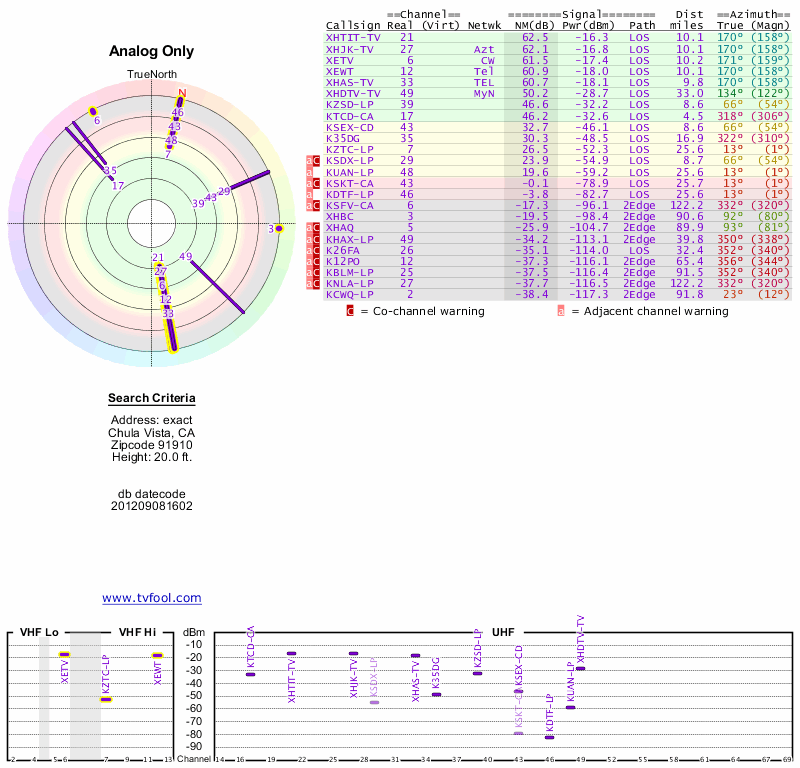Open the www.tvfool.com link
The height and width of the screenshot is (768, 800).
[152, 598]
